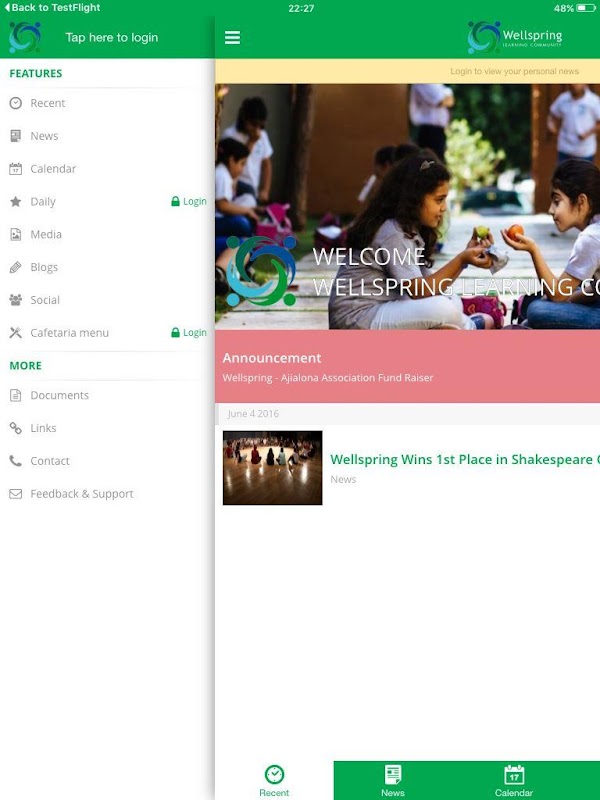Screen dimensions: 600x800
Task: Click the Contact phone icon
Action: click(16, 461)
